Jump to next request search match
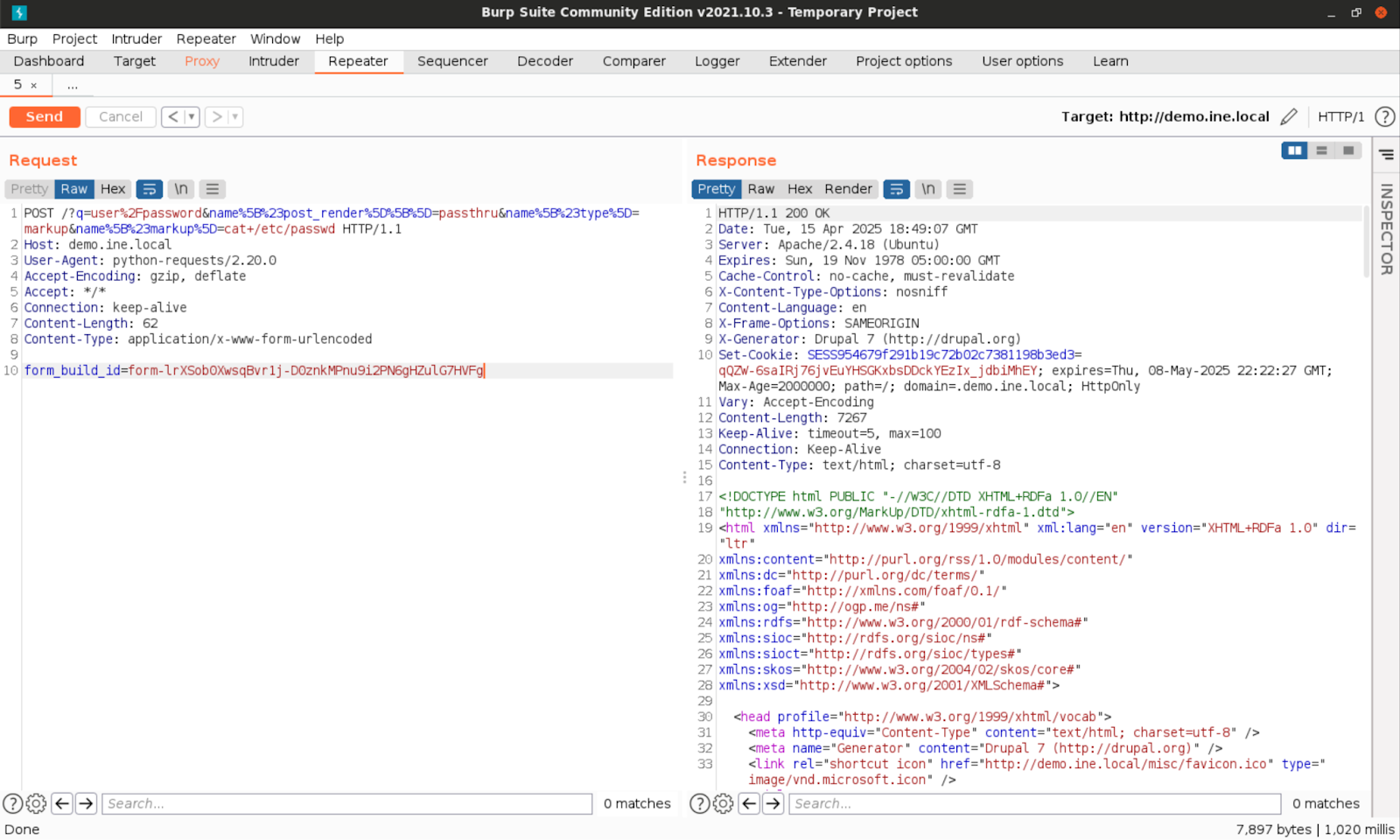Viewport: 1400px width, 840px height. [86, 803]
